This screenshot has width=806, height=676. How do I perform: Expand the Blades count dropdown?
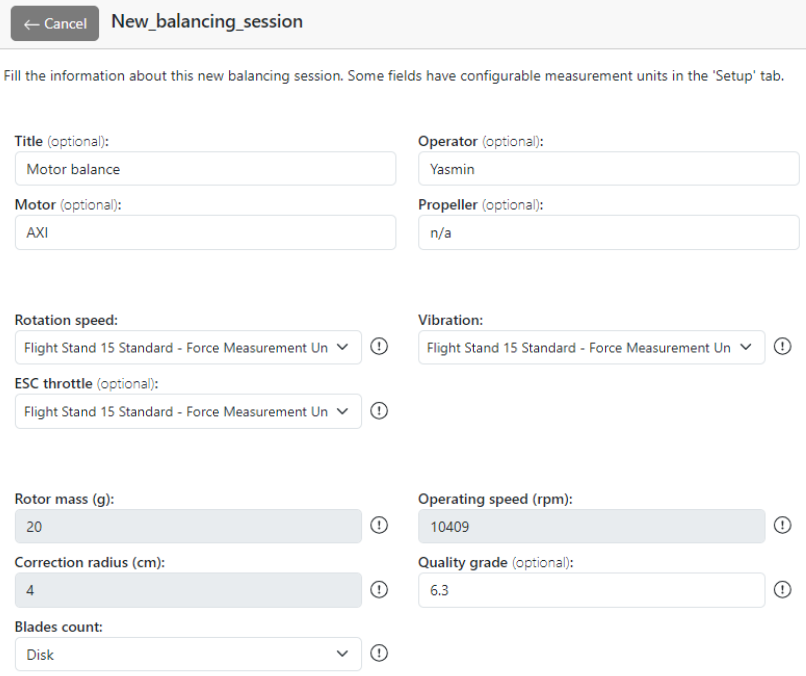click(188, 654)
